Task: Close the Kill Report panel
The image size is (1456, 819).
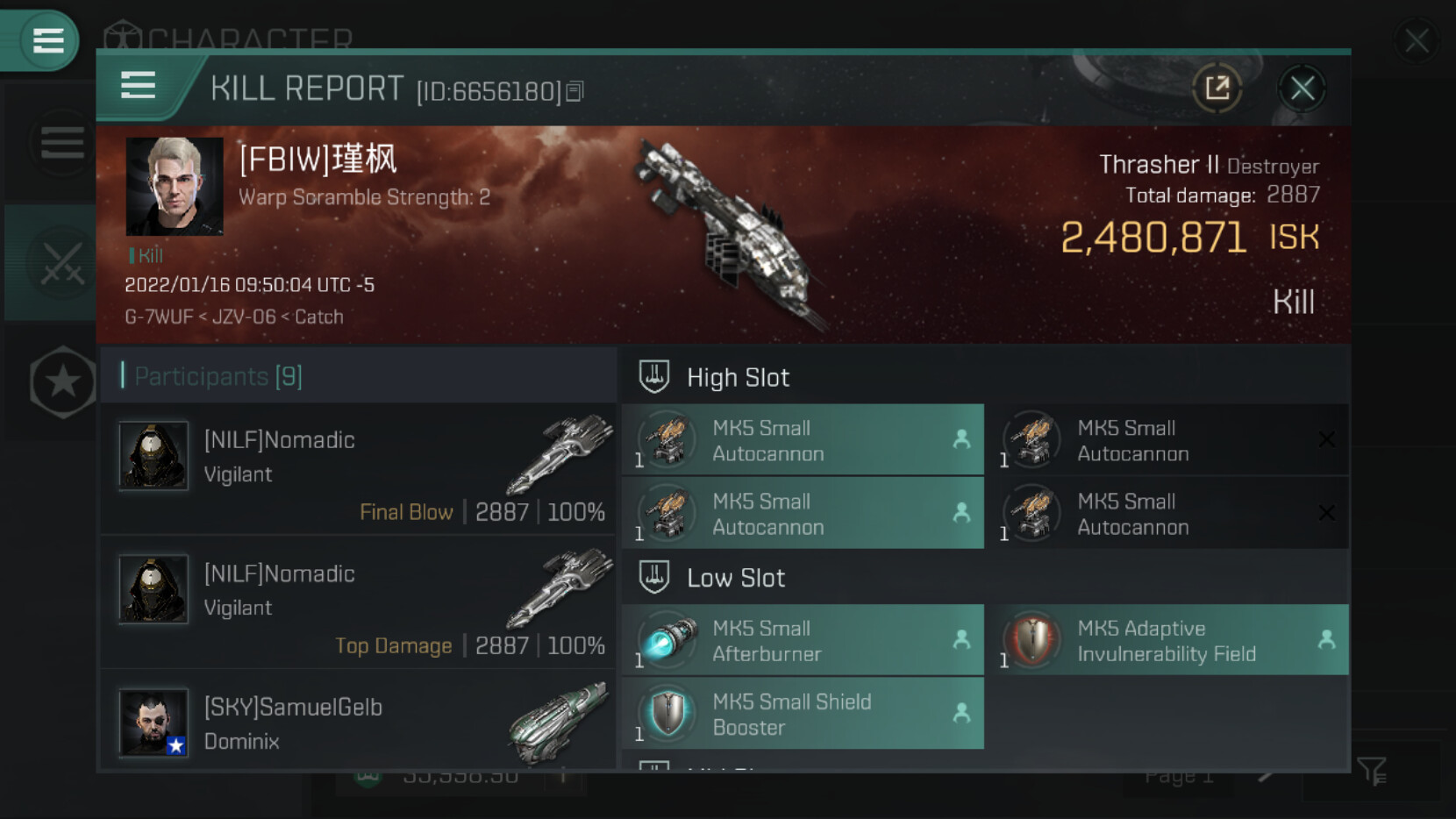Action: tap(1302, 88)
